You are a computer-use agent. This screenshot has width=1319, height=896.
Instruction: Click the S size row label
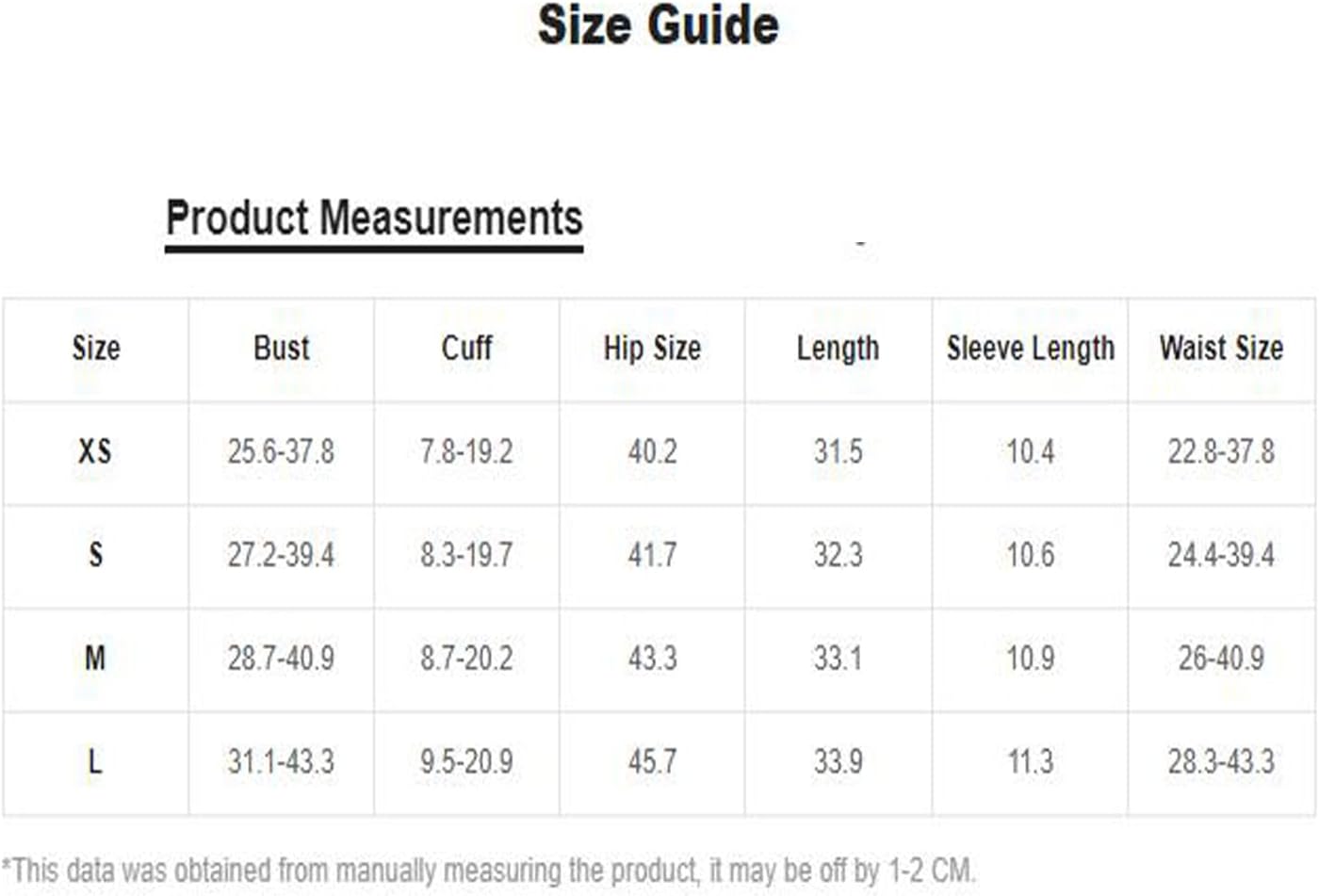click(95, 554)
